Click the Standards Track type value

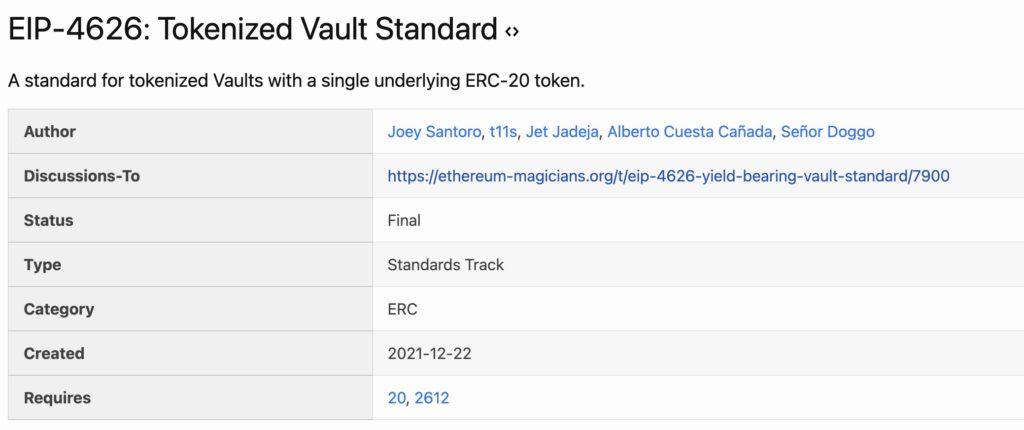point(445,265)
